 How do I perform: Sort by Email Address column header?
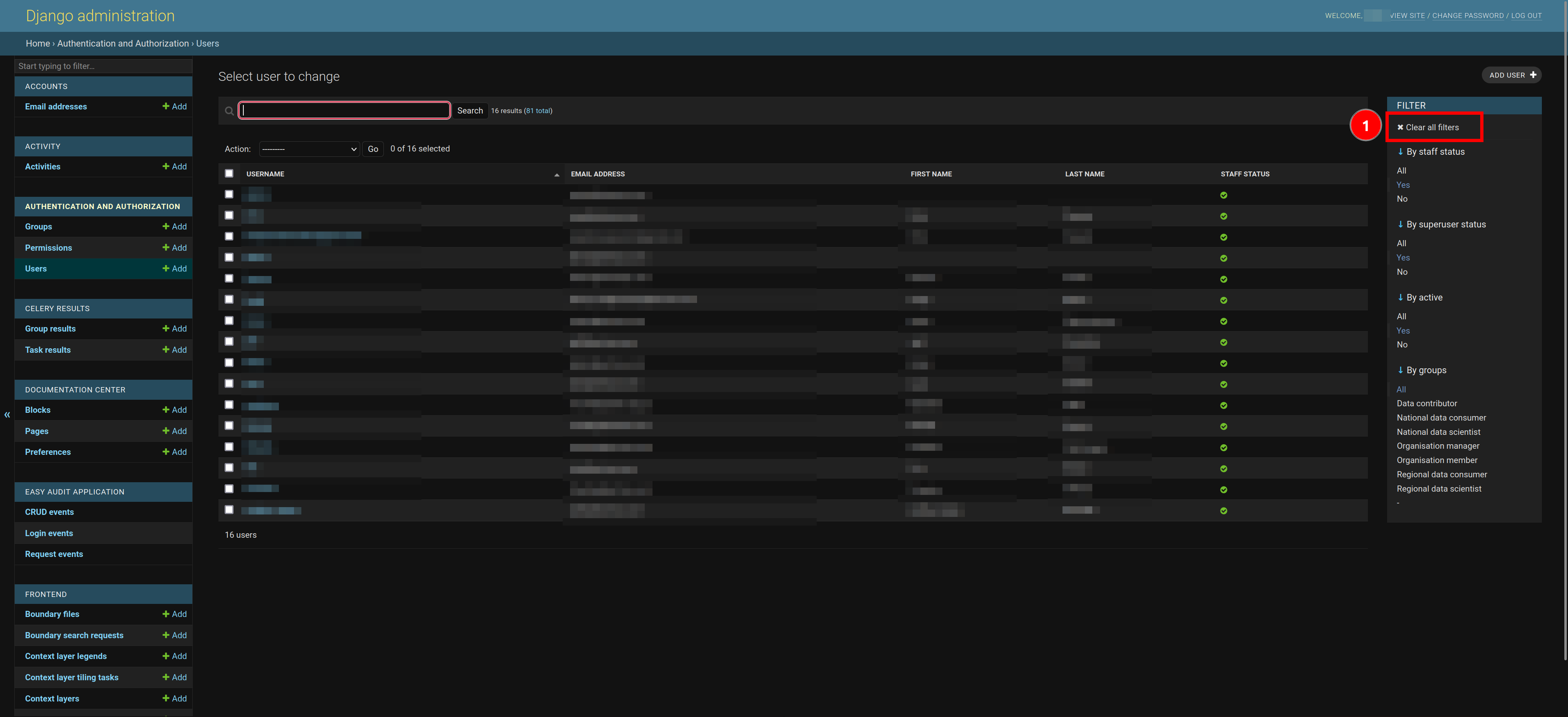(x=598, y=174)
